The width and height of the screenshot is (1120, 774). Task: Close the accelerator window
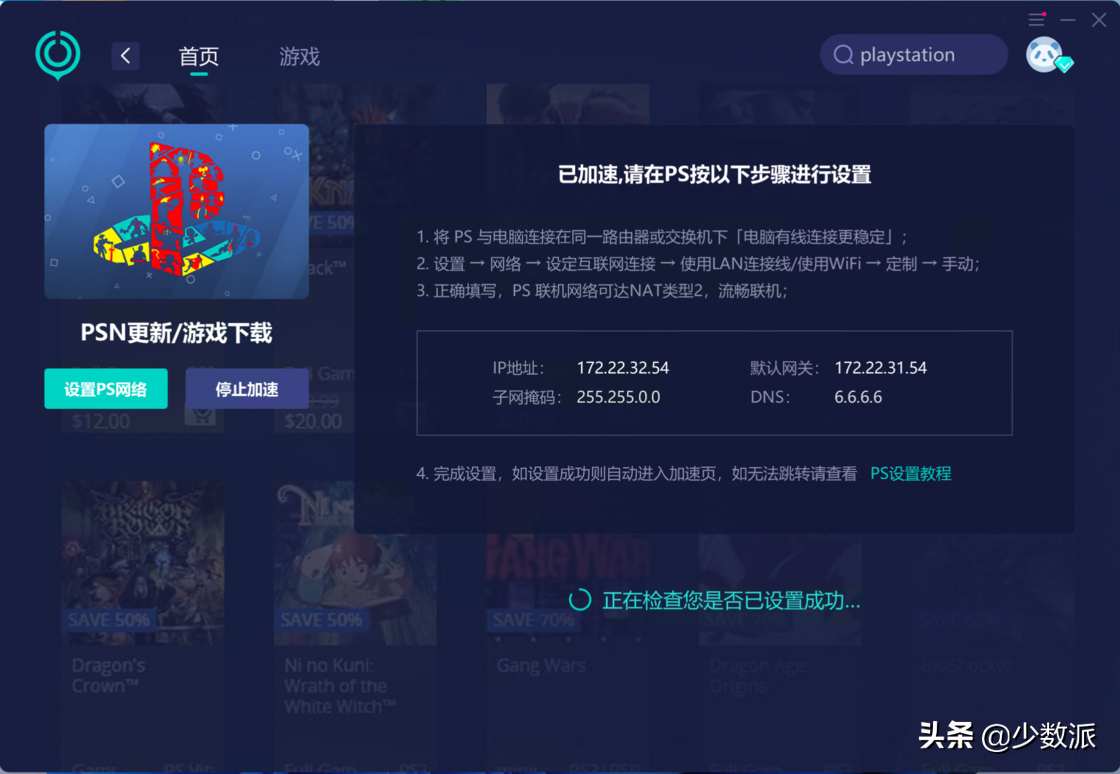pos(1099,20)
